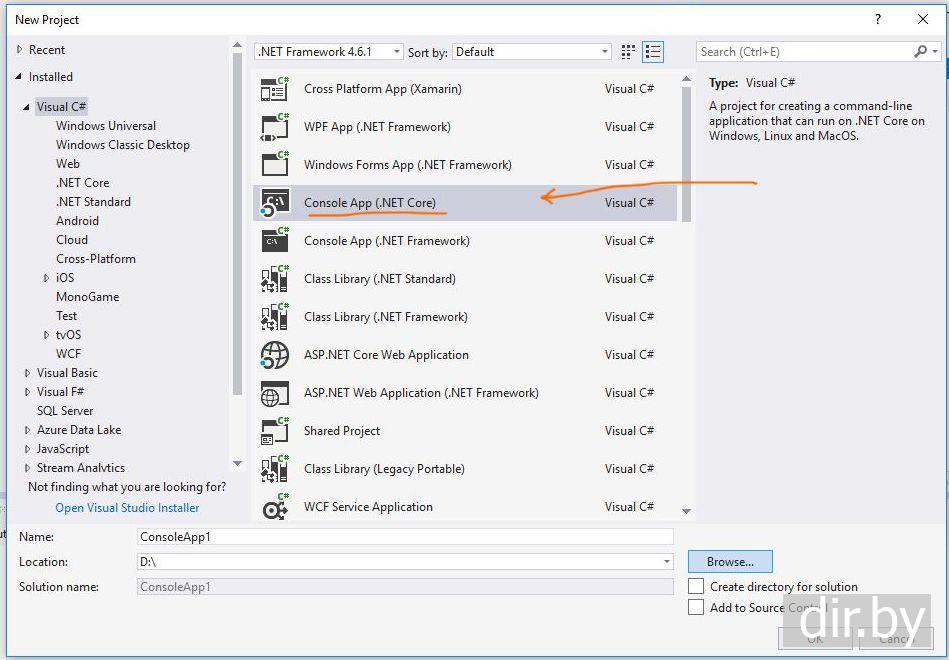
Task: Click the Solution name field
Action: [405, 587]
